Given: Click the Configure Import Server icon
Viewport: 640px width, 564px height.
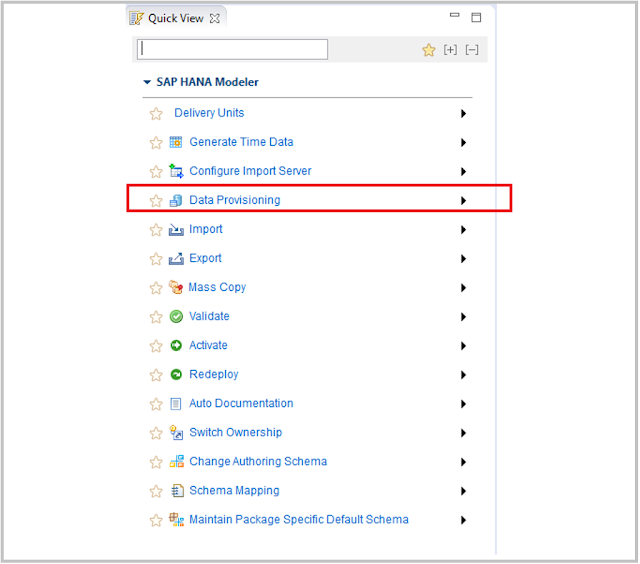Looking at the screenshot, I should tap(176, 171).
